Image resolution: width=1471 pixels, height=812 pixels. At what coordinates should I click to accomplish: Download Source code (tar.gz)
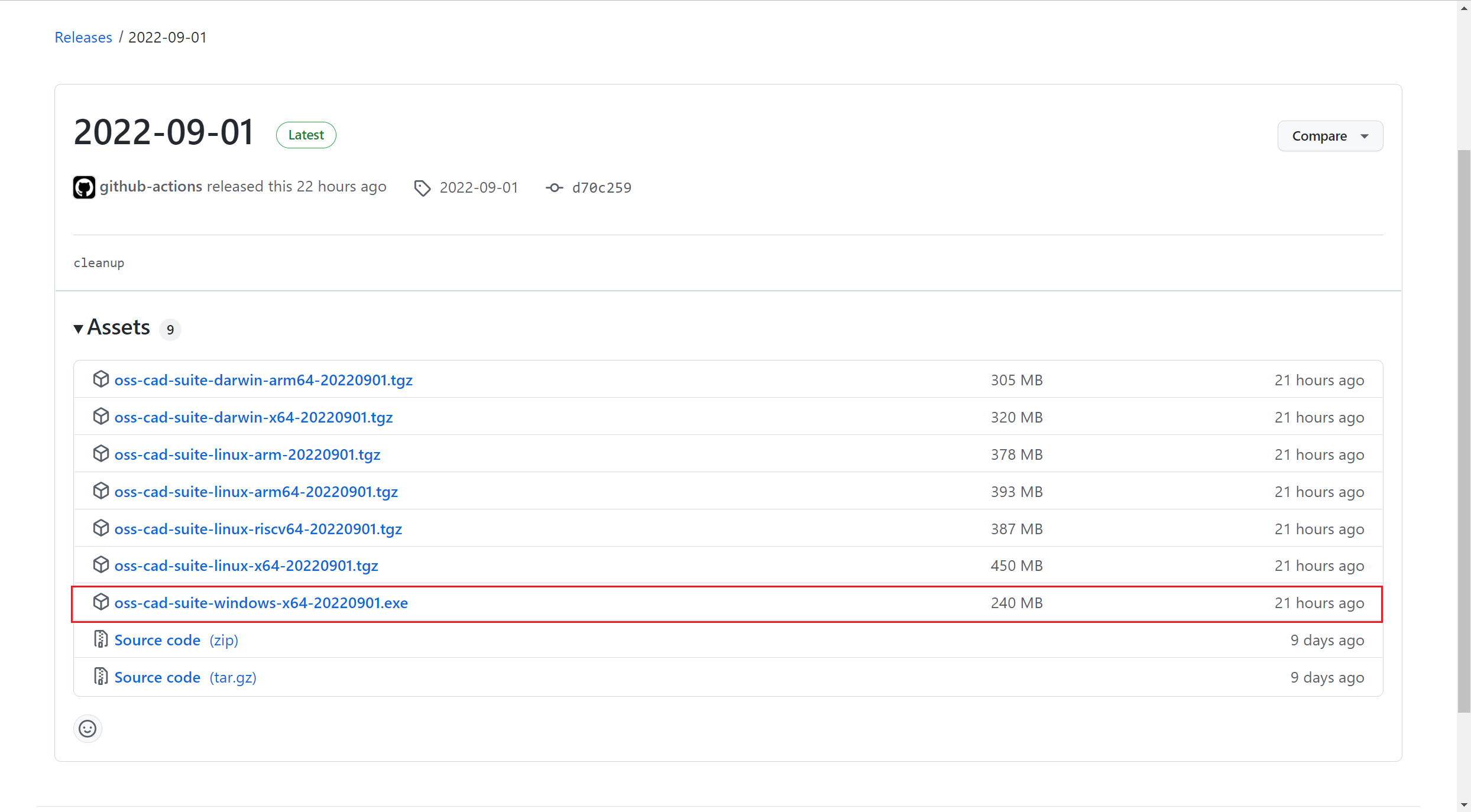click(186, 677)
